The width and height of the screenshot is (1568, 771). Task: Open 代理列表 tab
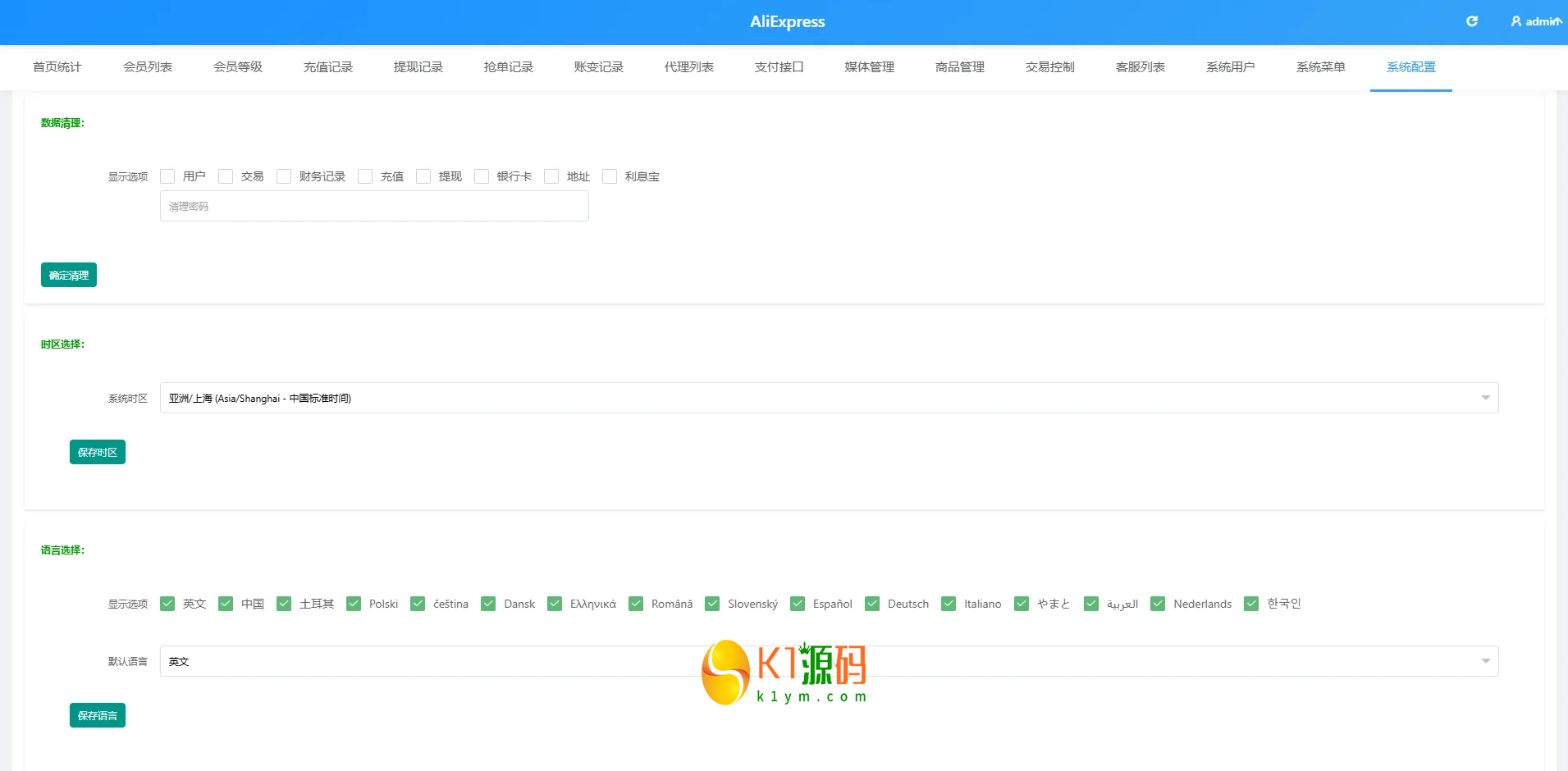689,67
